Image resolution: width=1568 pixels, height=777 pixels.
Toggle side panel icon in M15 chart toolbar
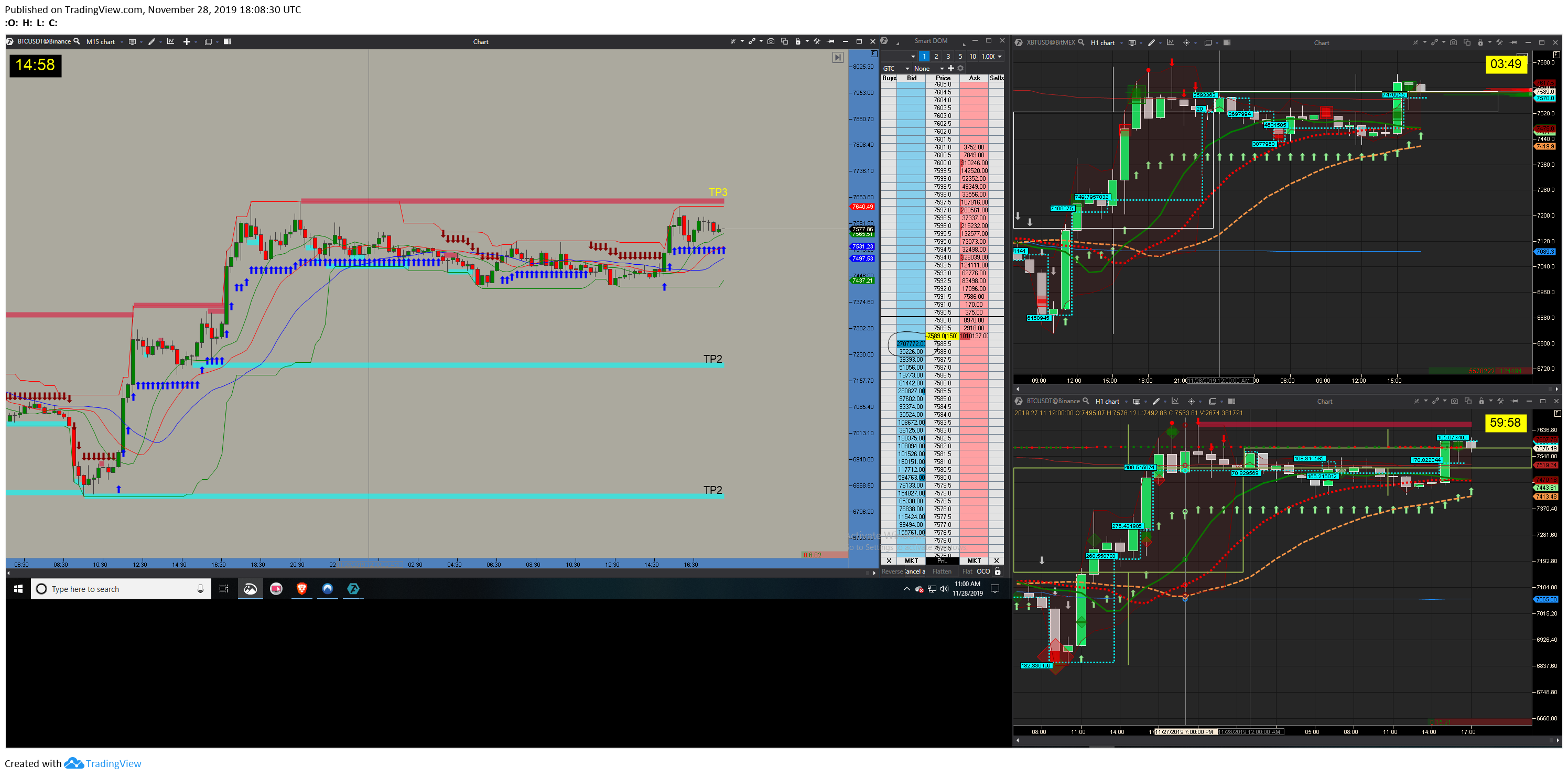click(227, 41)
